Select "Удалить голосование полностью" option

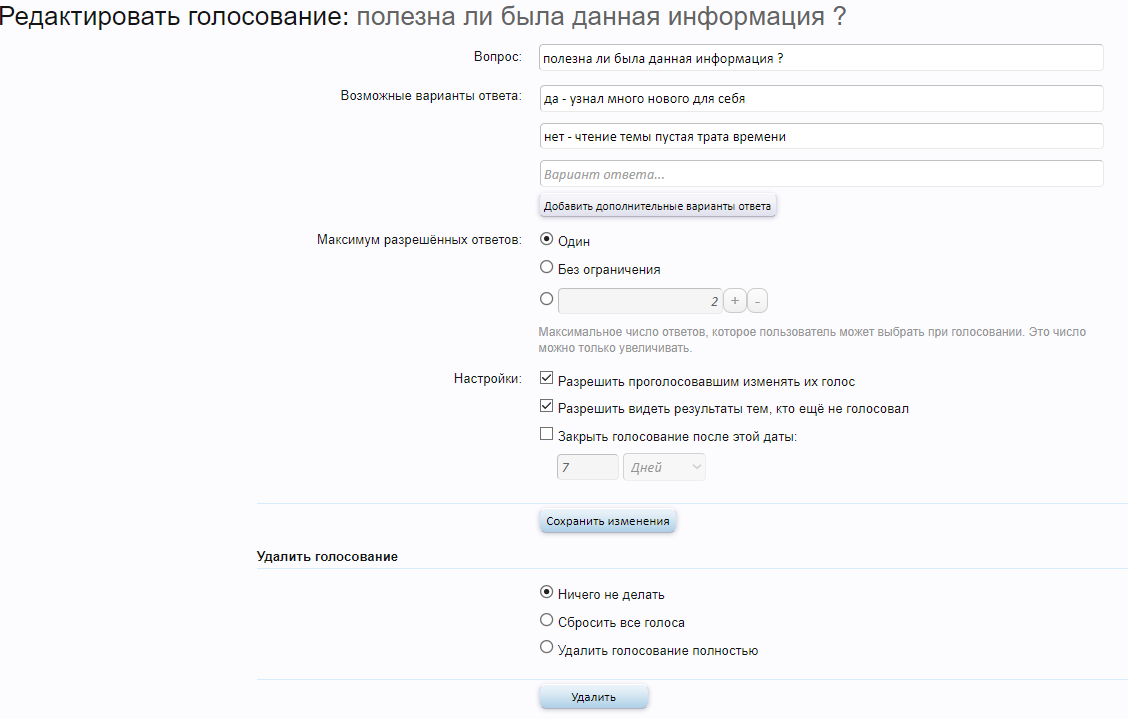[x=547, y=646]
